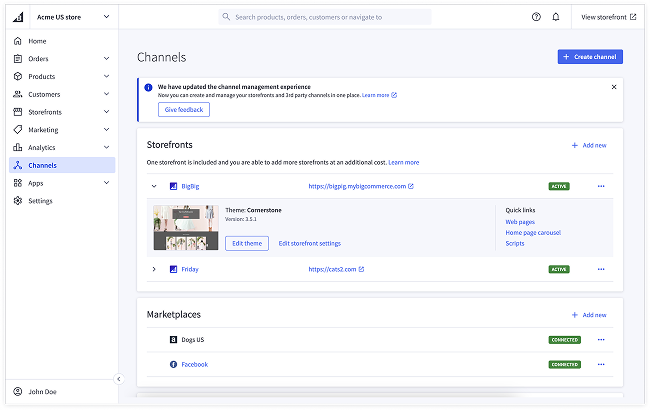Dismiss the channel management update banner

point(614,87)
